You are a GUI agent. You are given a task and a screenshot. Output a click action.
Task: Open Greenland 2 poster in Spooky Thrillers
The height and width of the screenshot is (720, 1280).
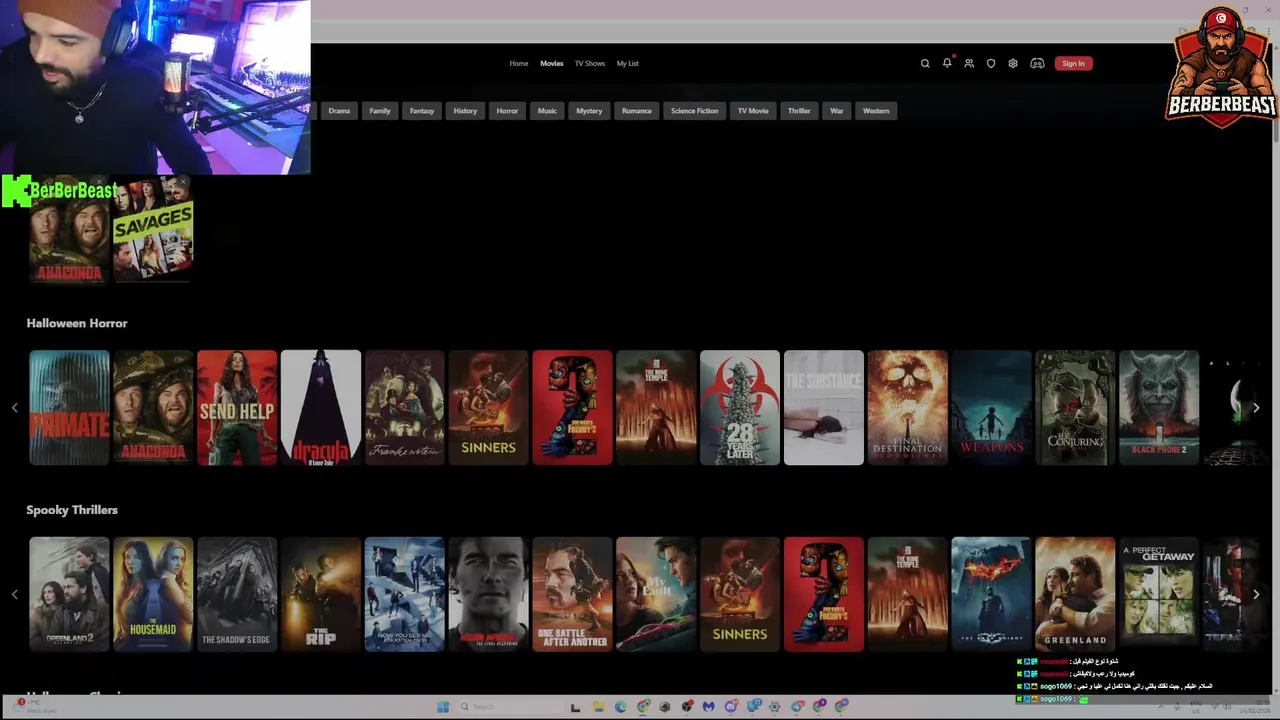click(69, 594)
